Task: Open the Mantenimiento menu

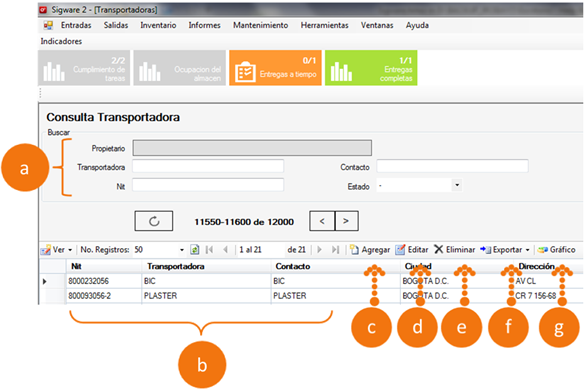Action: click(261, 25)
